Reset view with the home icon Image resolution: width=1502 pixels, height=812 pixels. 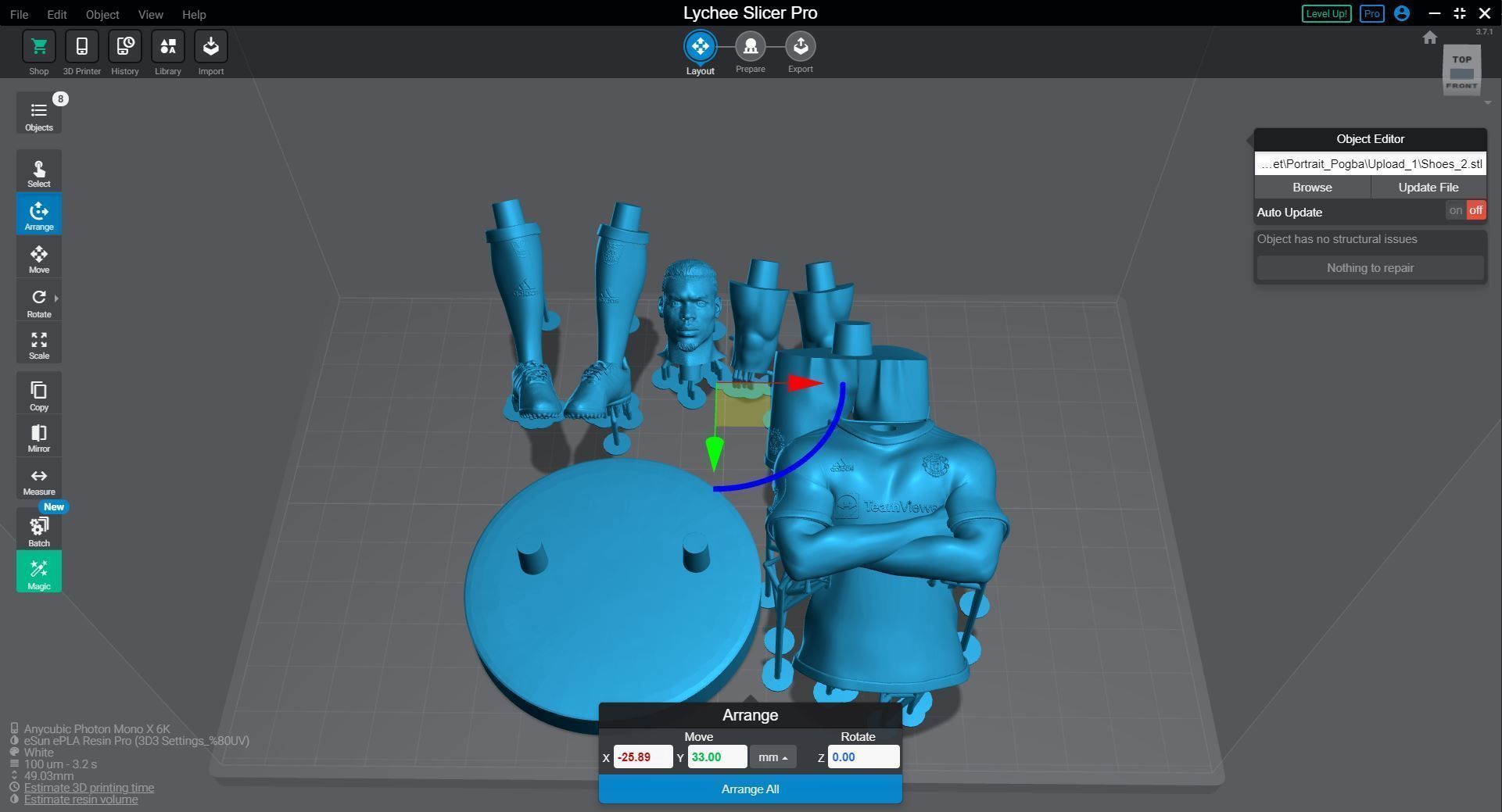click(x=1429, y=38)
